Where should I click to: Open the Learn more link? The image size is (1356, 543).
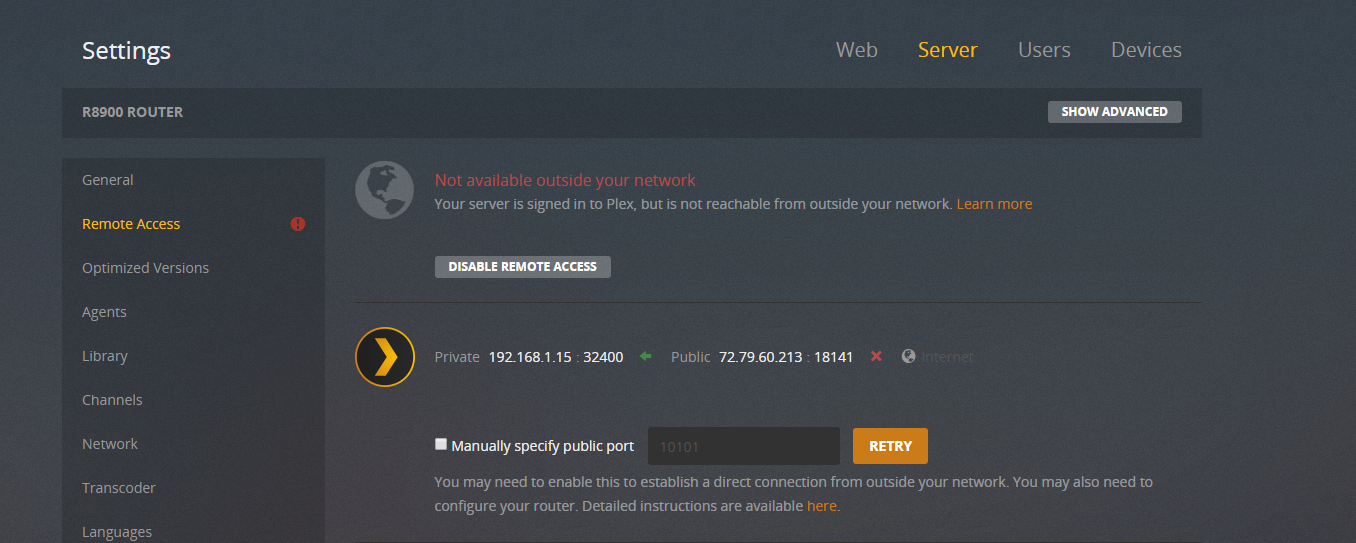(x=994, y=204)
